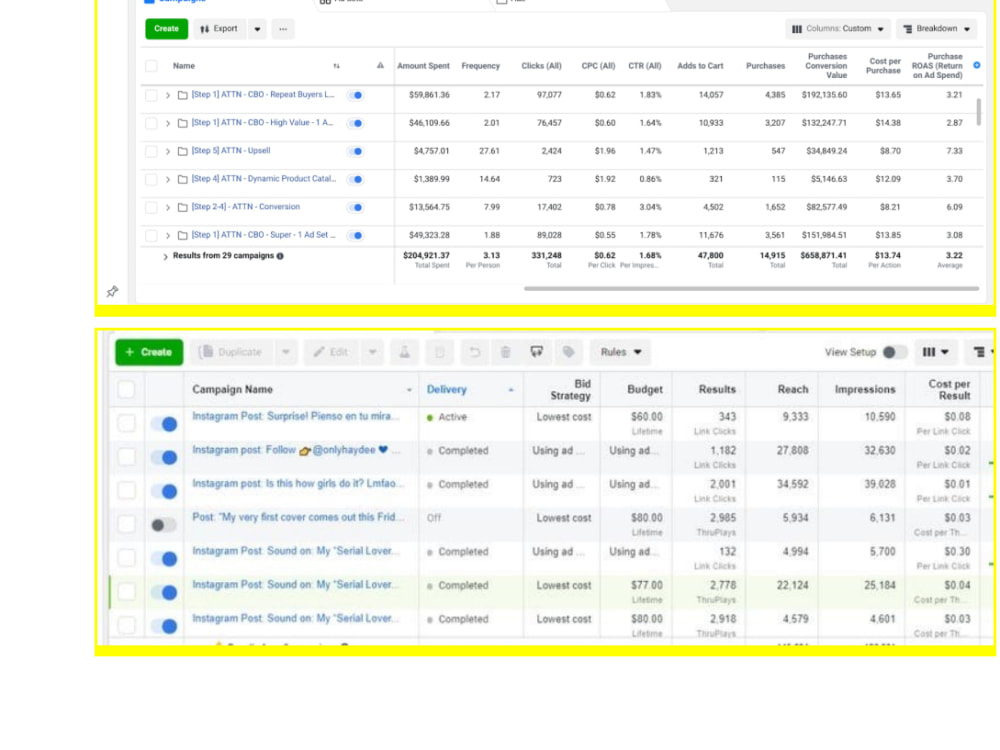Click the undo arrow icon

(474, 352)
